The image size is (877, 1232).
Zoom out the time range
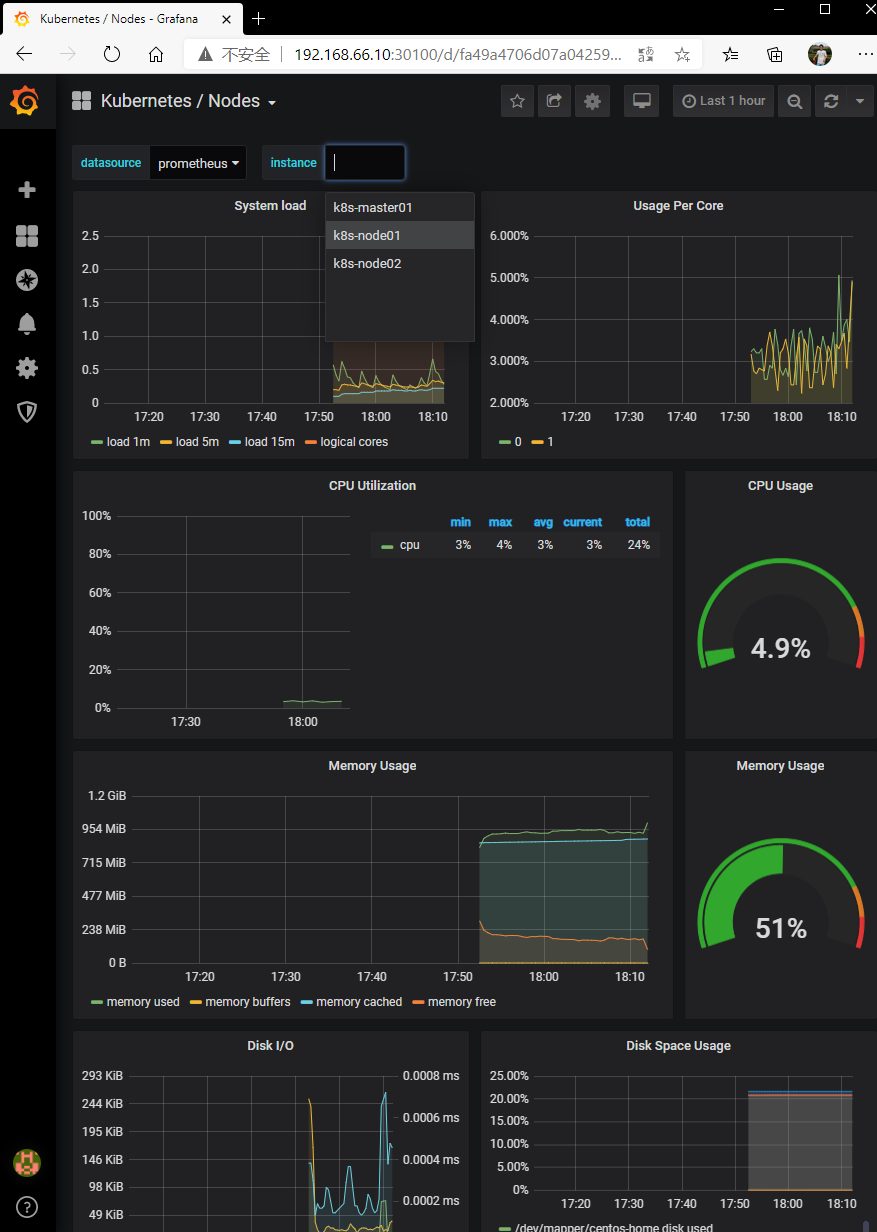click(794, 101)
